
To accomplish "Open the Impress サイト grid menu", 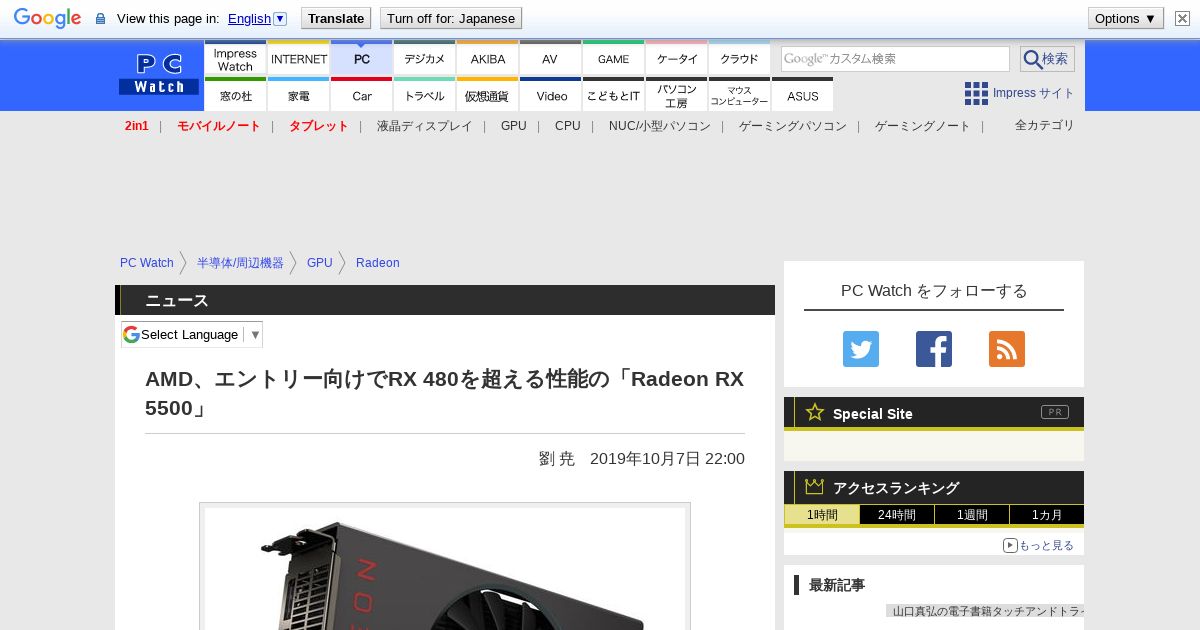I will pyautogui.click(x=1019, y=93).
